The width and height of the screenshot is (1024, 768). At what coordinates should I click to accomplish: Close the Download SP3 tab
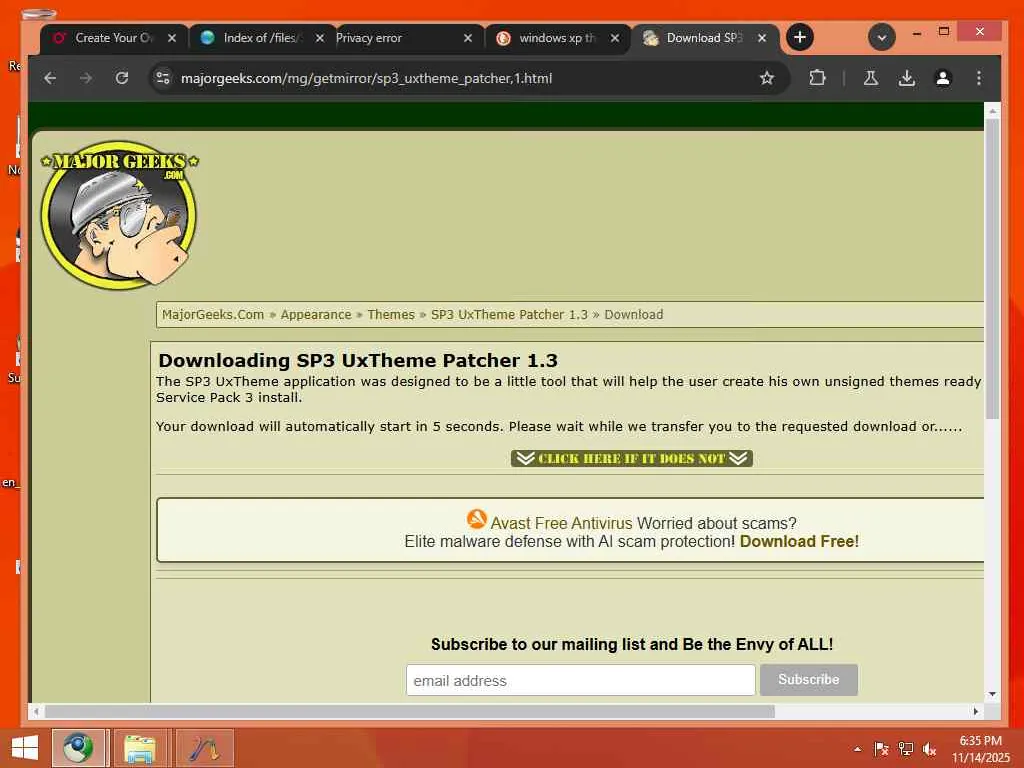point(761,39)
